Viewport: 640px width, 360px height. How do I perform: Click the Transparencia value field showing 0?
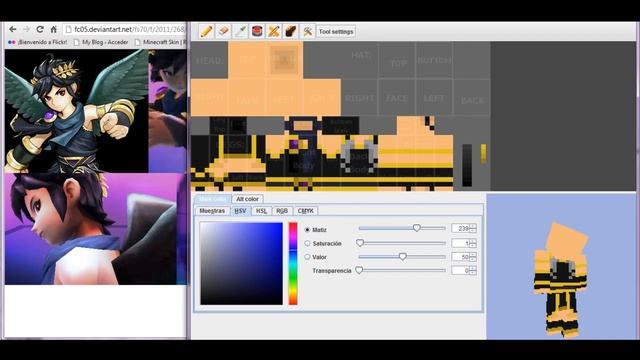[x=460, y=271]
